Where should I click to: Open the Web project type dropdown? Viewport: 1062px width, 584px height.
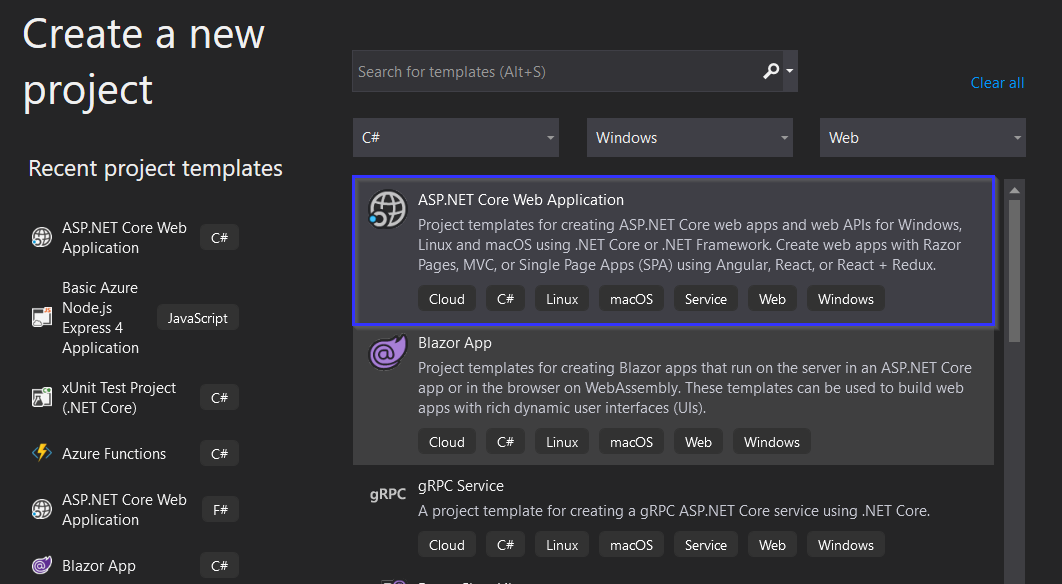tap(922, 137)
